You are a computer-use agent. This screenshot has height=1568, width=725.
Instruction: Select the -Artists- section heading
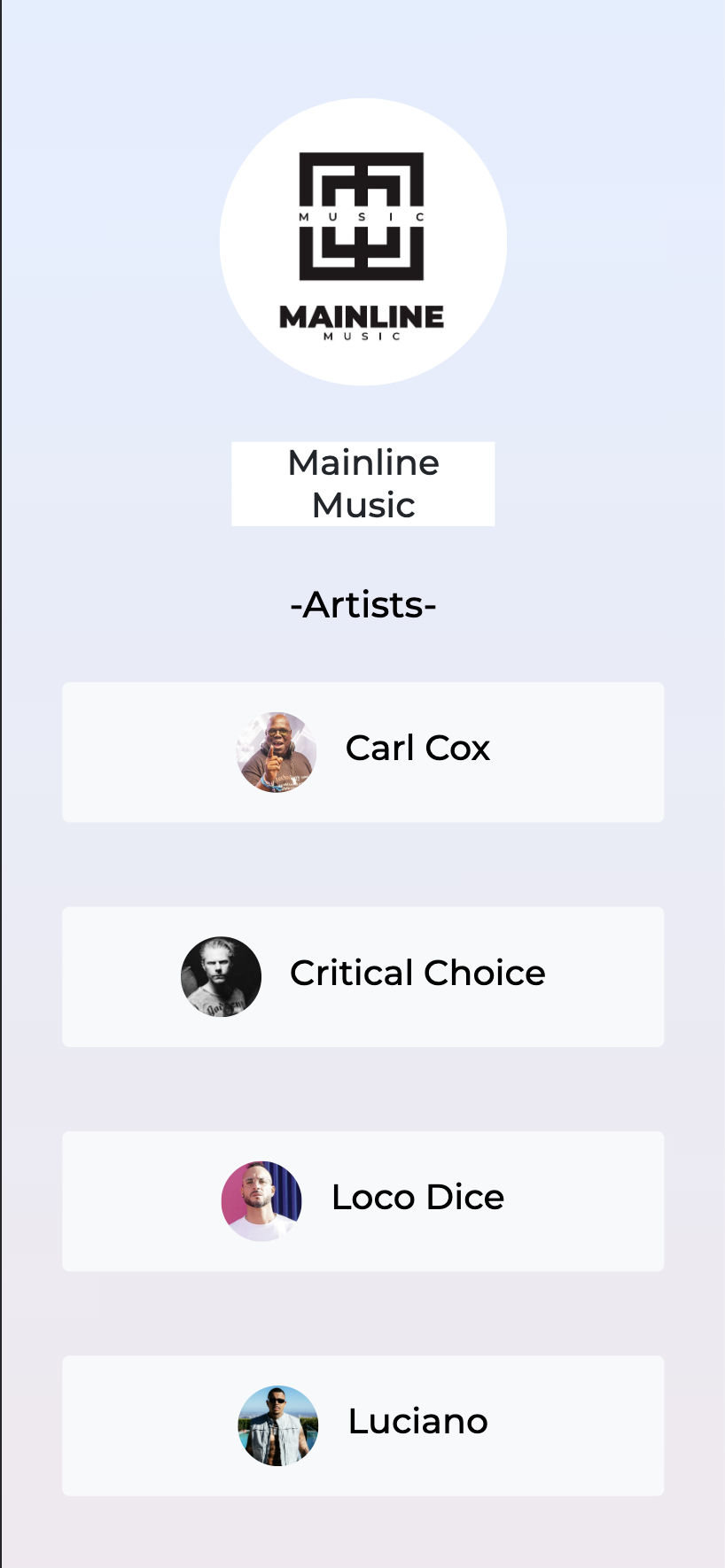click(x=363, y=605)
